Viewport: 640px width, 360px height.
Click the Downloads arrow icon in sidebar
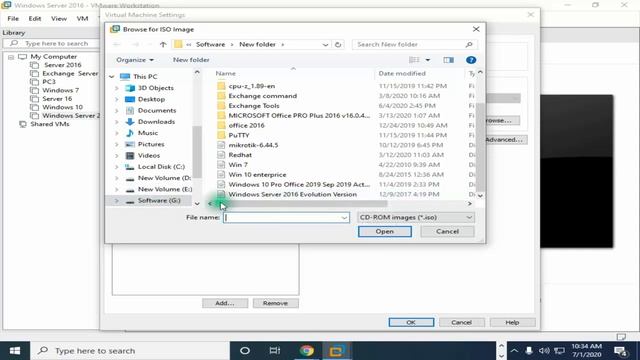[x=130, y=122]
